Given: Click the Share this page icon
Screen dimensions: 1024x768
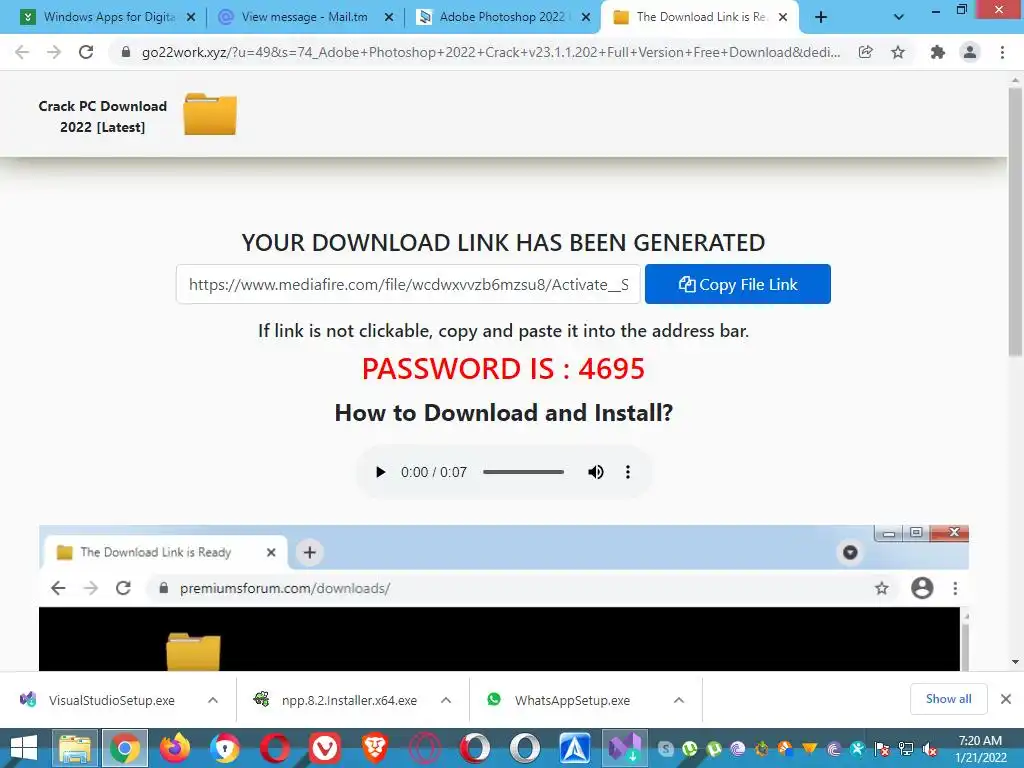Looking at the screenshot, I should (866, 52).
